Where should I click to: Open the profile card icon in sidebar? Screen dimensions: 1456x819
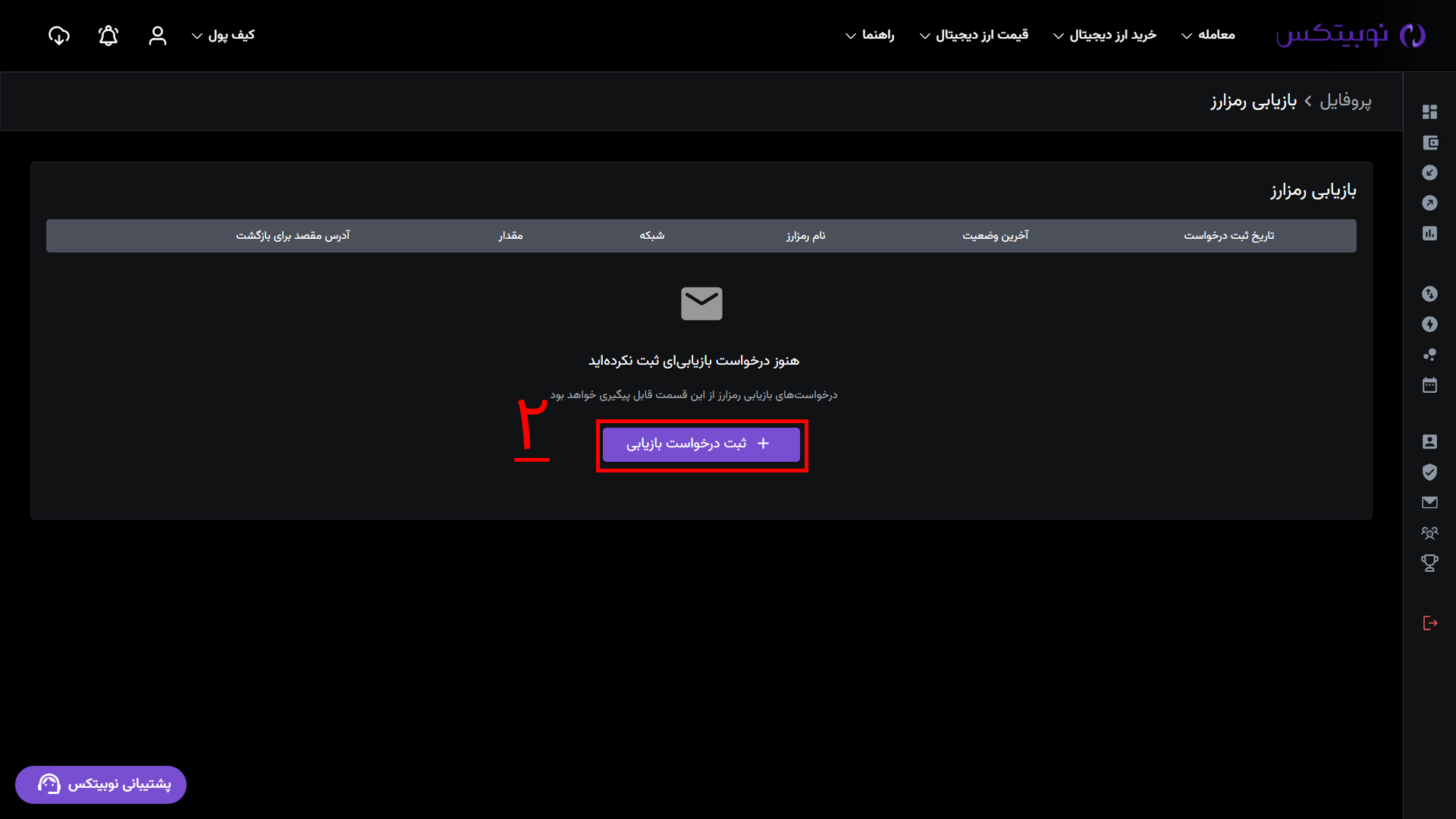(x=1429, y=442)
